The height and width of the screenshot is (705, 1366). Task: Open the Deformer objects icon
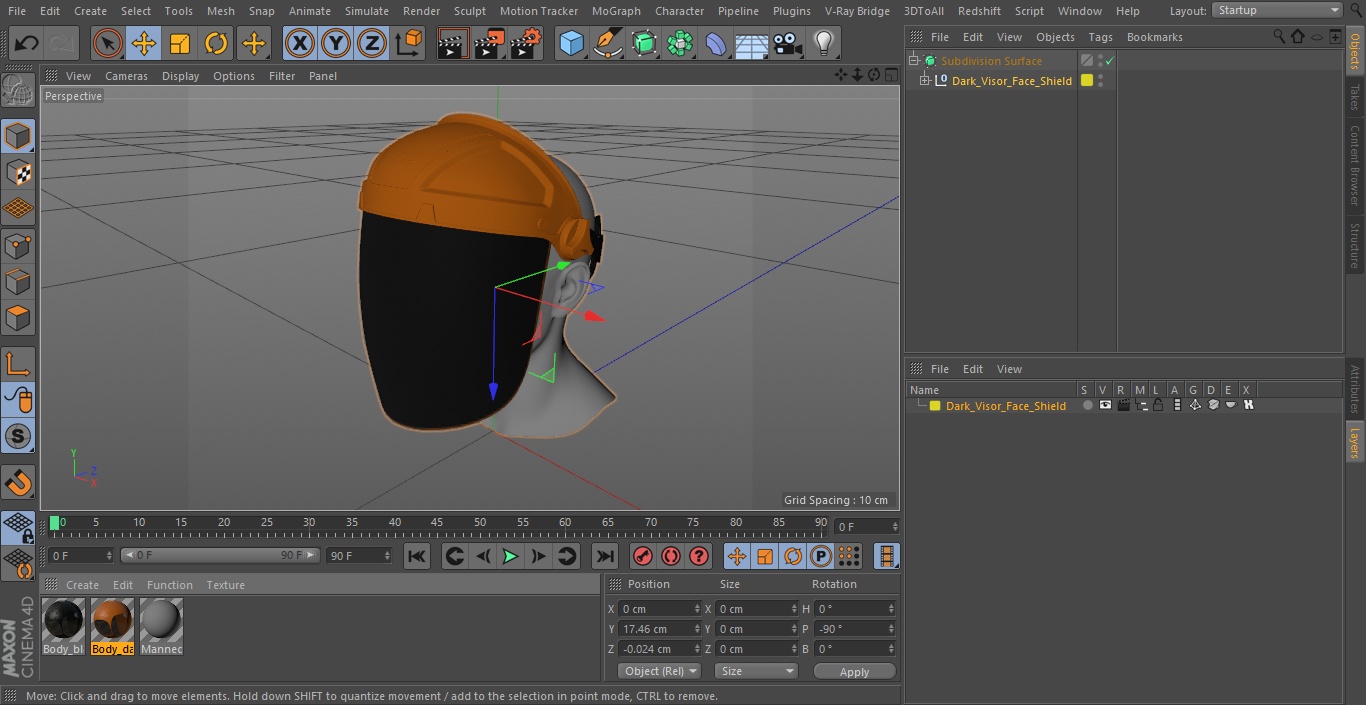(x=716, y=43)
